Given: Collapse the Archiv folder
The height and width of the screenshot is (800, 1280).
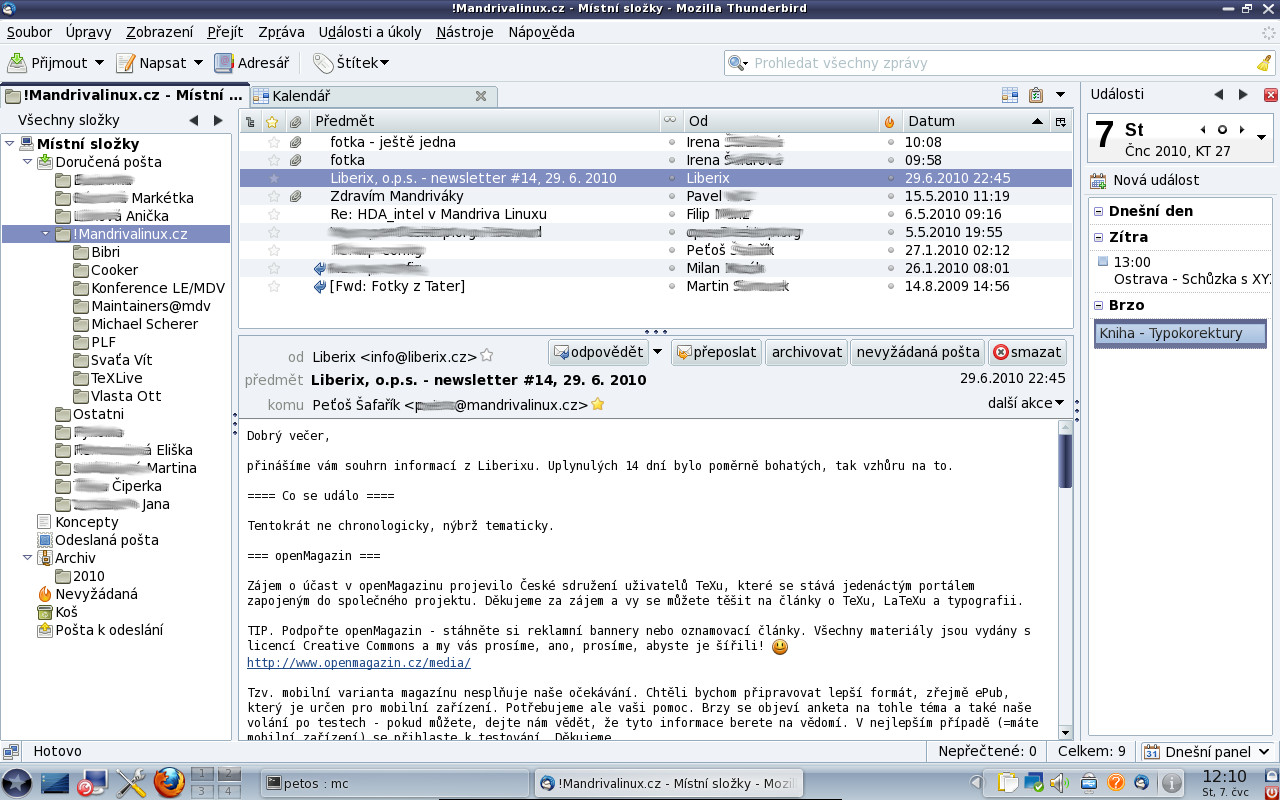Looking at the screenshot, I should (x=28, y=558).
